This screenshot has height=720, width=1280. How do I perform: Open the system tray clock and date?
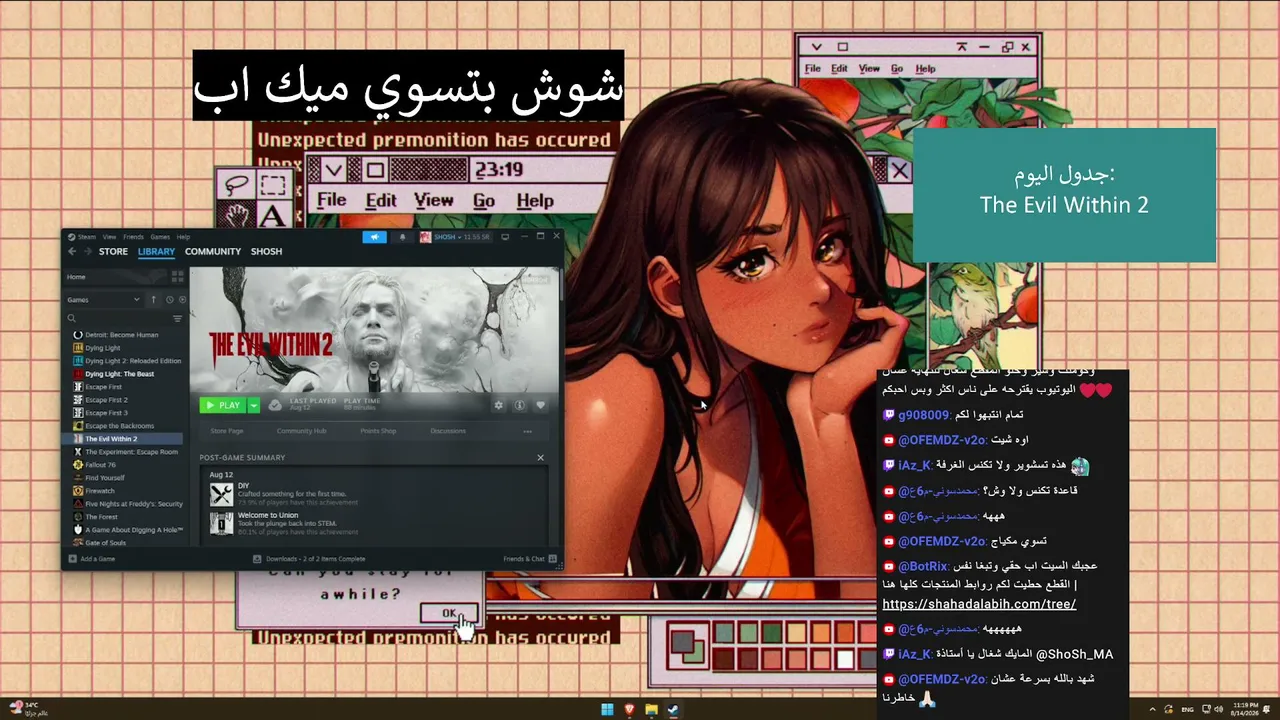click(1246, 709)
